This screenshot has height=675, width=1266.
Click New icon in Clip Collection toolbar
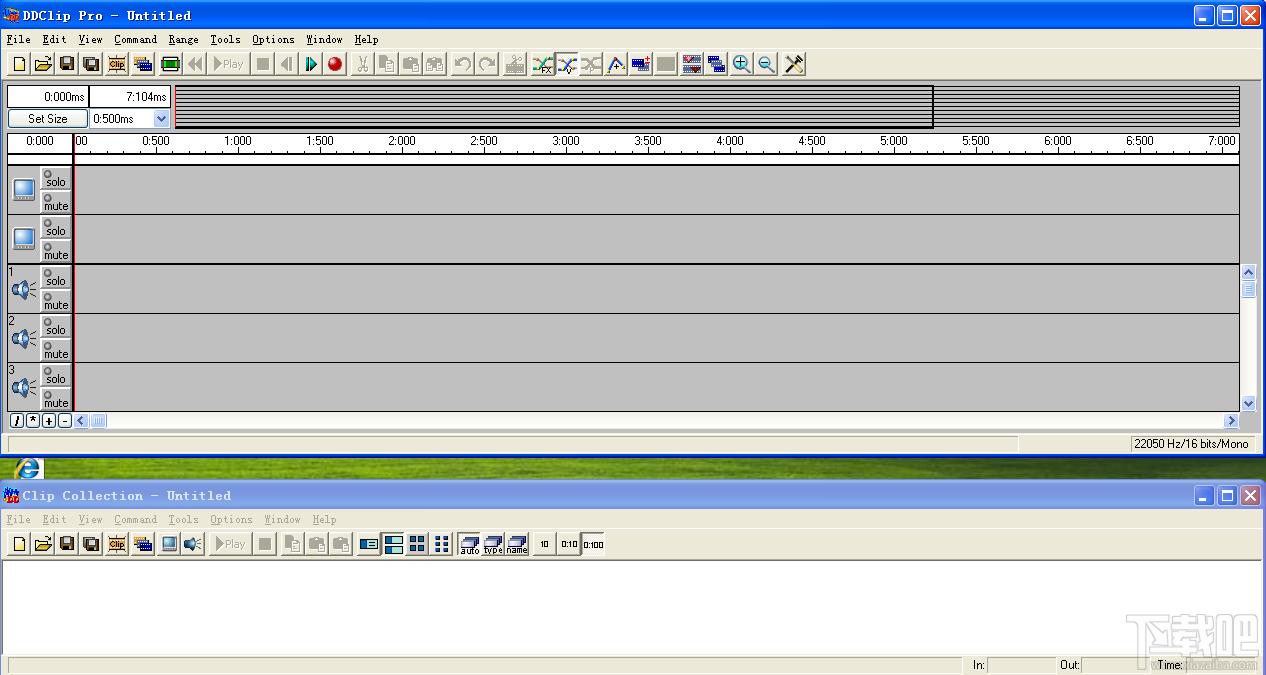point(19,544)
